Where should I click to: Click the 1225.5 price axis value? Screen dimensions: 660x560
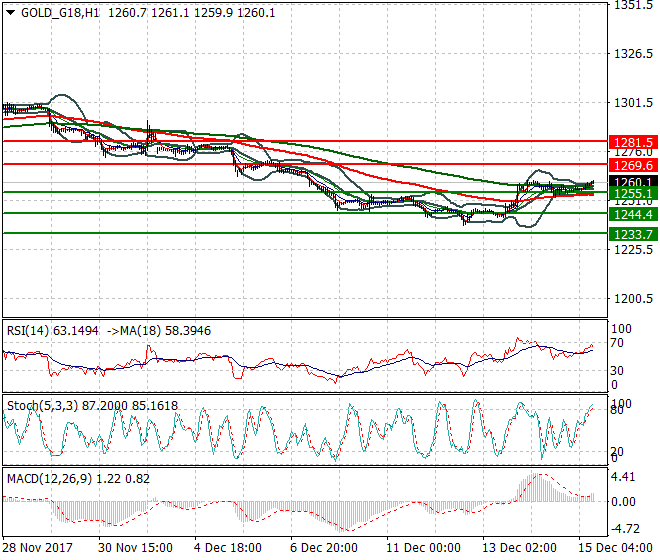pos(634,250)
